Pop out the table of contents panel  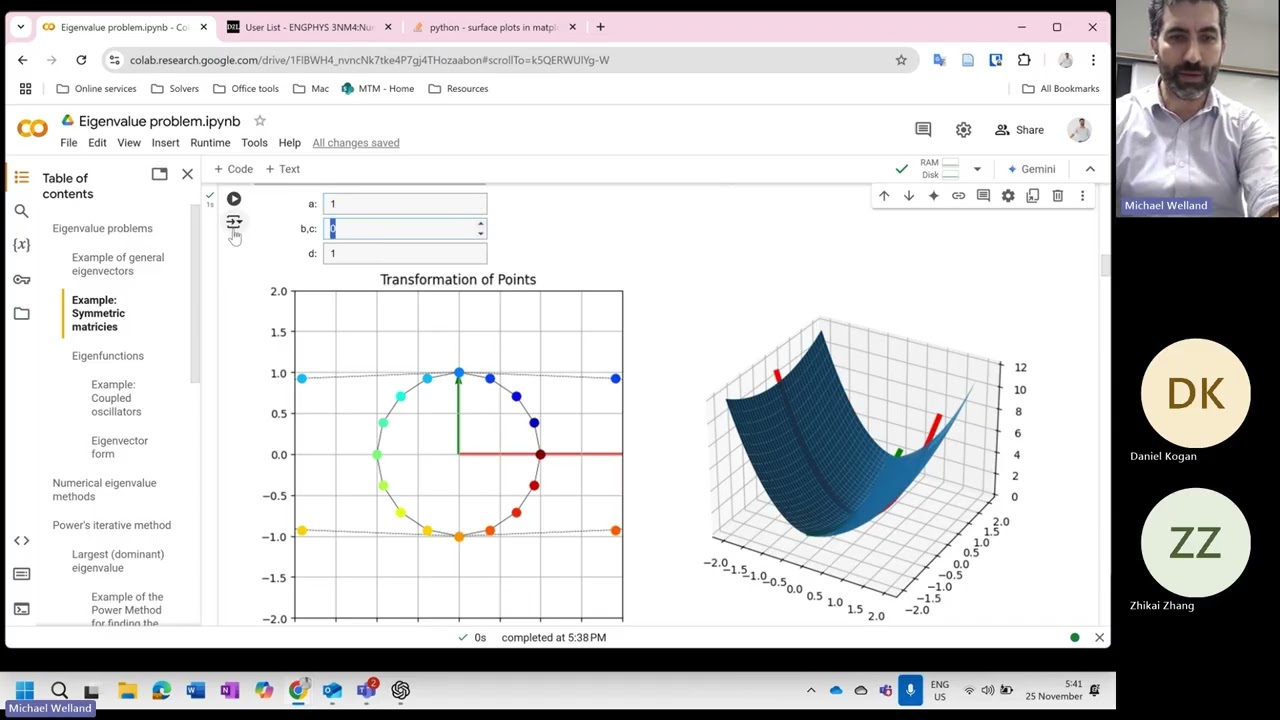[x=159, y=174]
